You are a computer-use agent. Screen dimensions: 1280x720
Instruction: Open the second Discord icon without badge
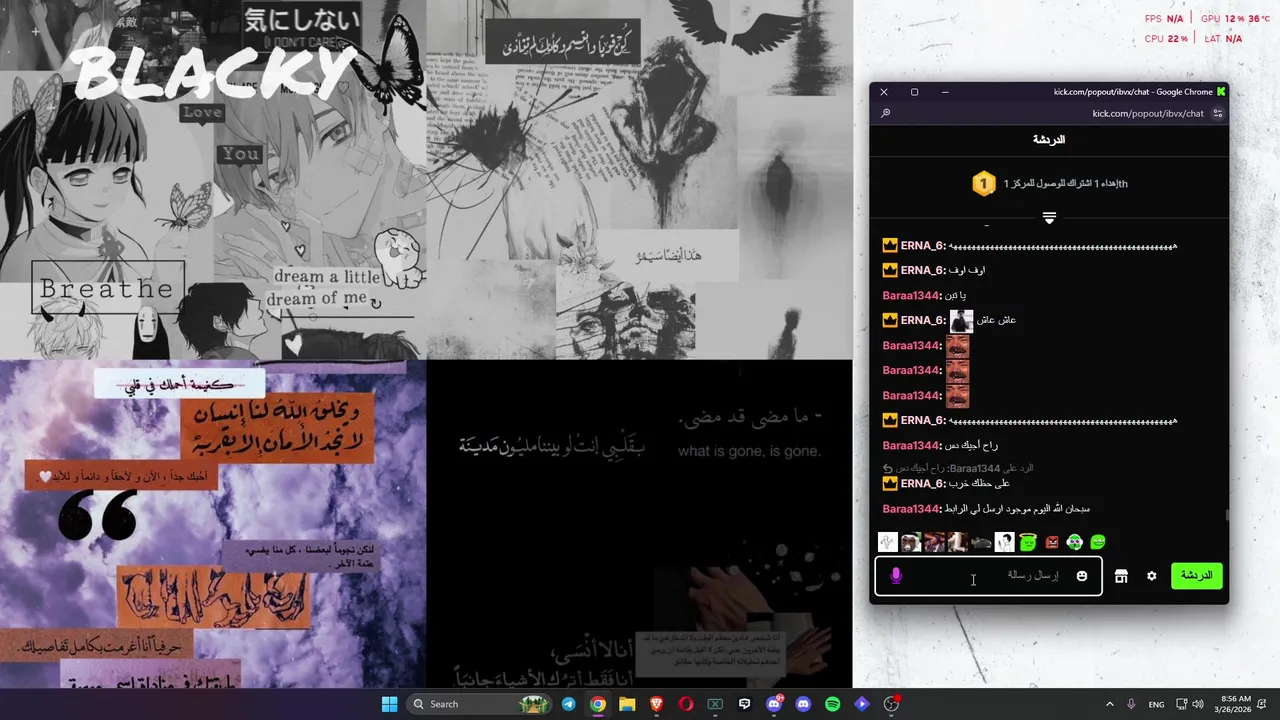coord(803,704)
